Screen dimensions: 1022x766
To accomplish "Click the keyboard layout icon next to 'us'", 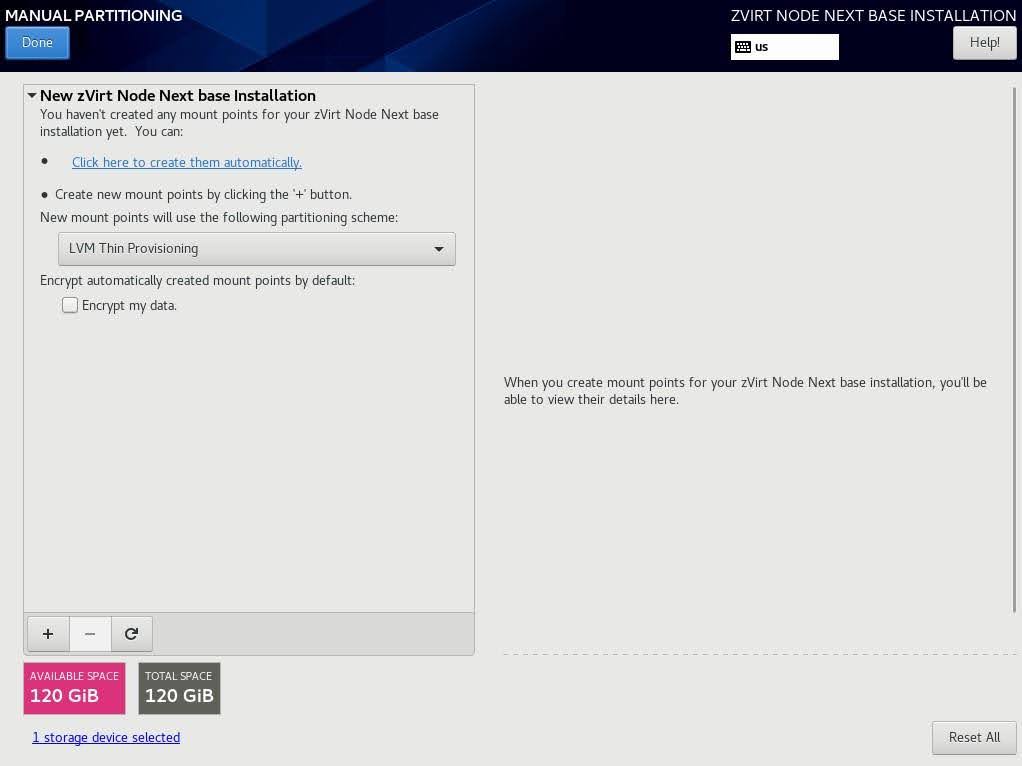I will click(742, 47).
